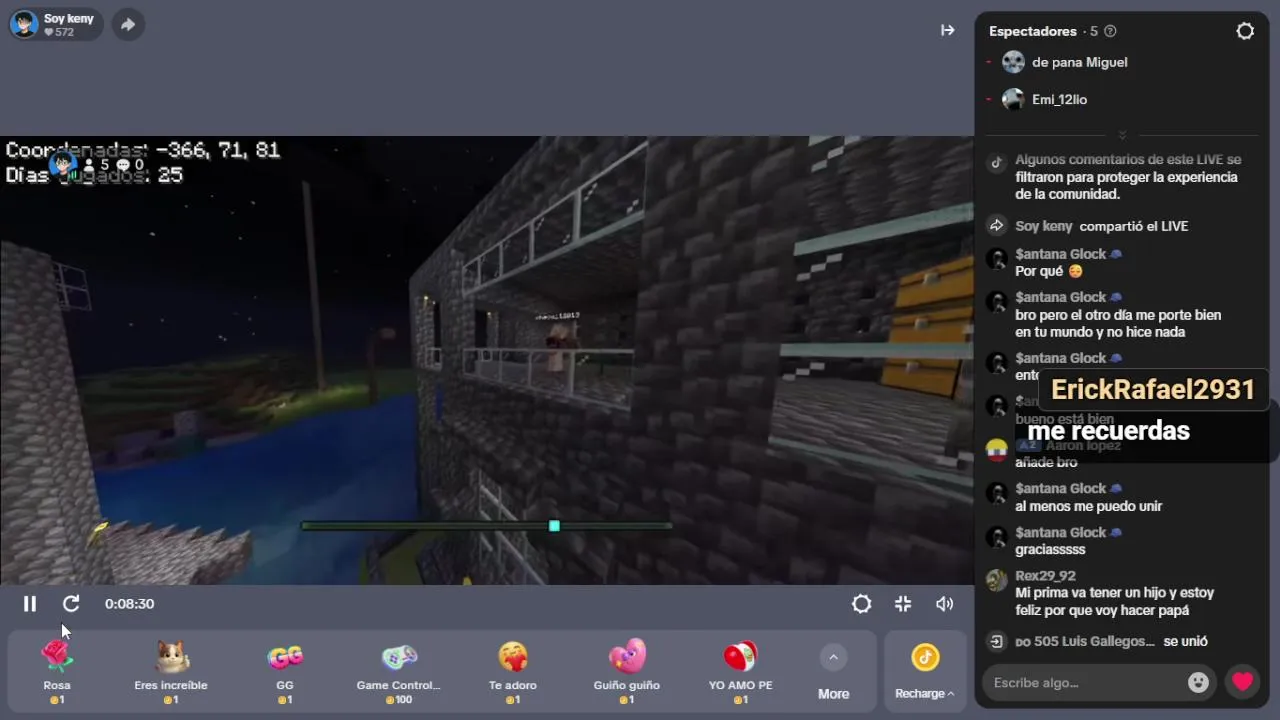The image size is (1280, 720).
Task: Click $antana Glock name above 'Por qué'
Action: [1061, 254]
